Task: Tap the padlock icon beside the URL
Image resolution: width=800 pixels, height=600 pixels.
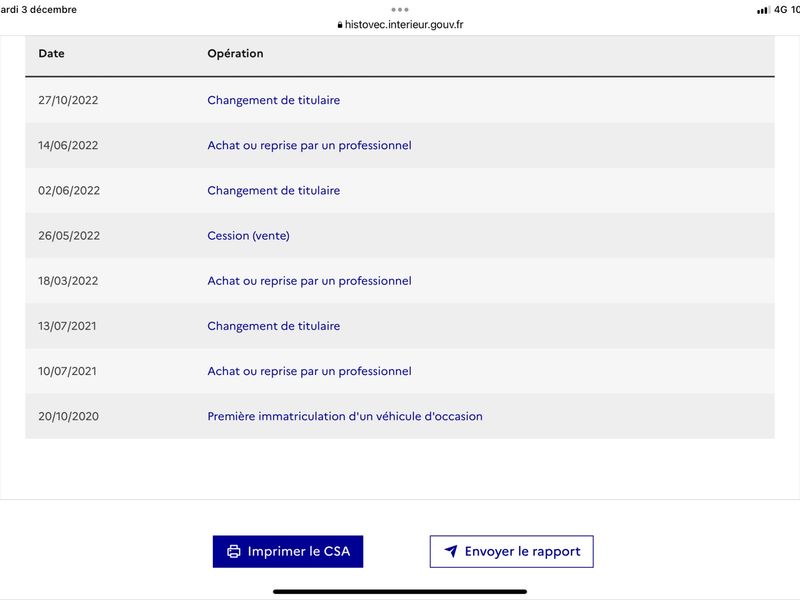Action: tap(340, 24)
